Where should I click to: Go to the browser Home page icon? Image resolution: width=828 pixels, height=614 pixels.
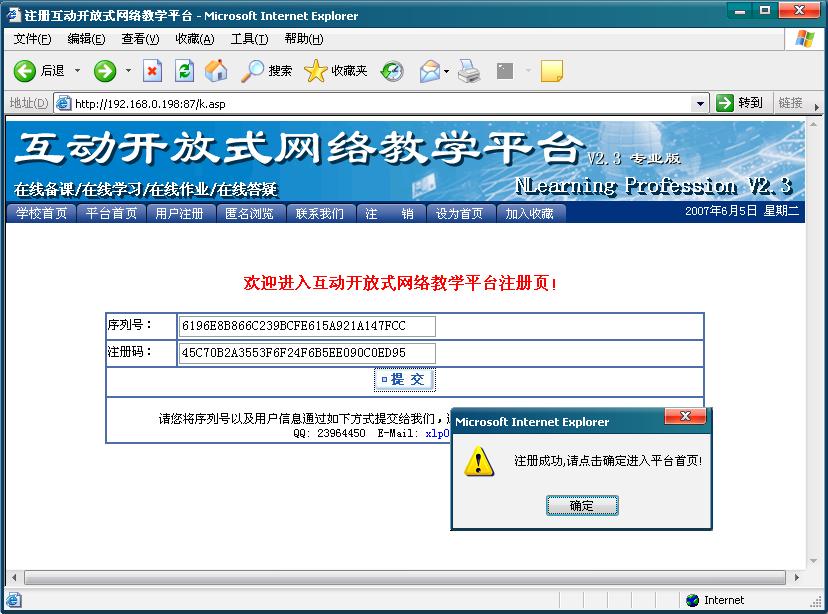point(216,71)
